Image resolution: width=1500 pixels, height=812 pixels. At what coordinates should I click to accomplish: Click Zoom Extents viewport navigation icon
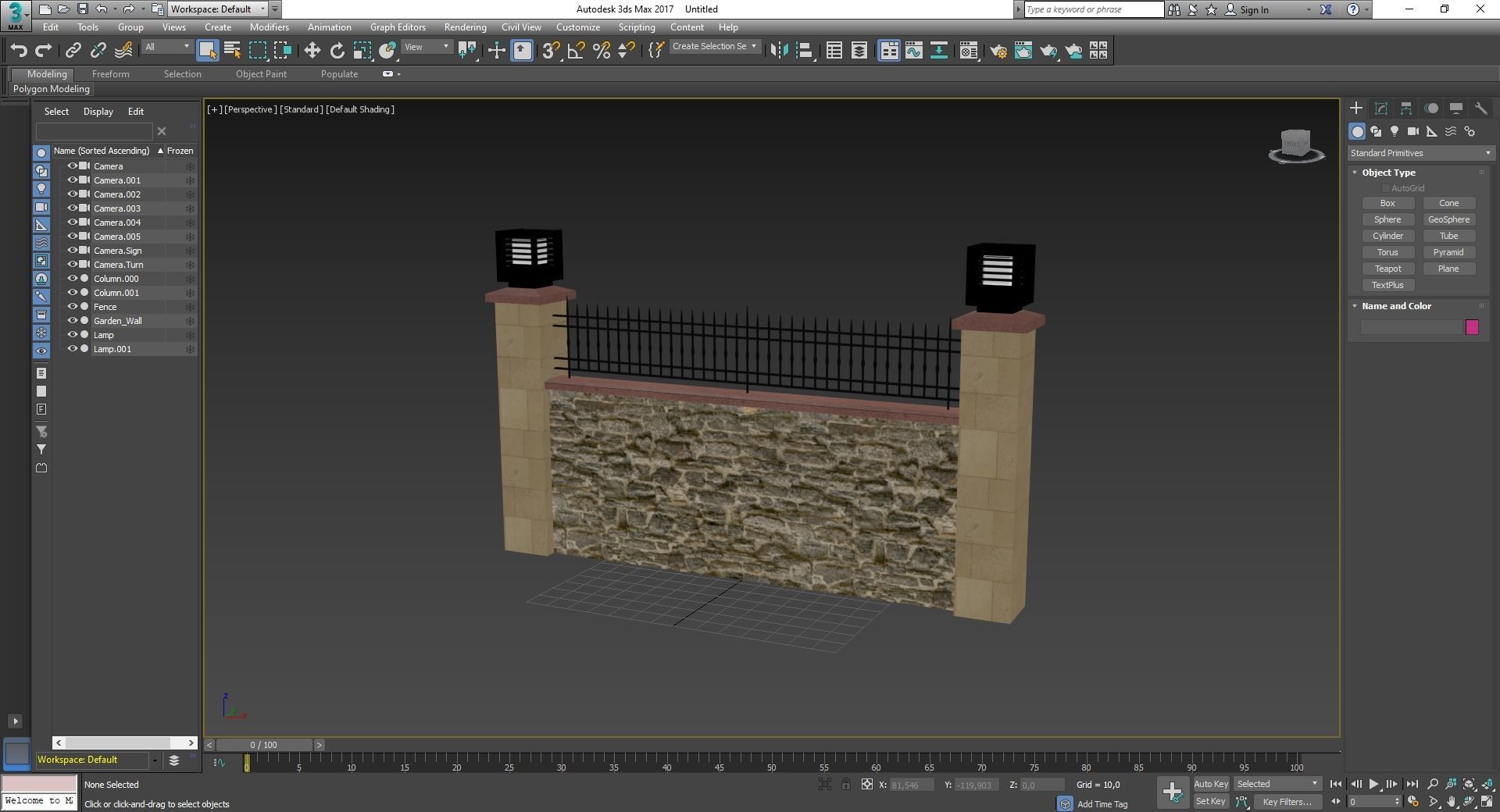point(1470,784)
